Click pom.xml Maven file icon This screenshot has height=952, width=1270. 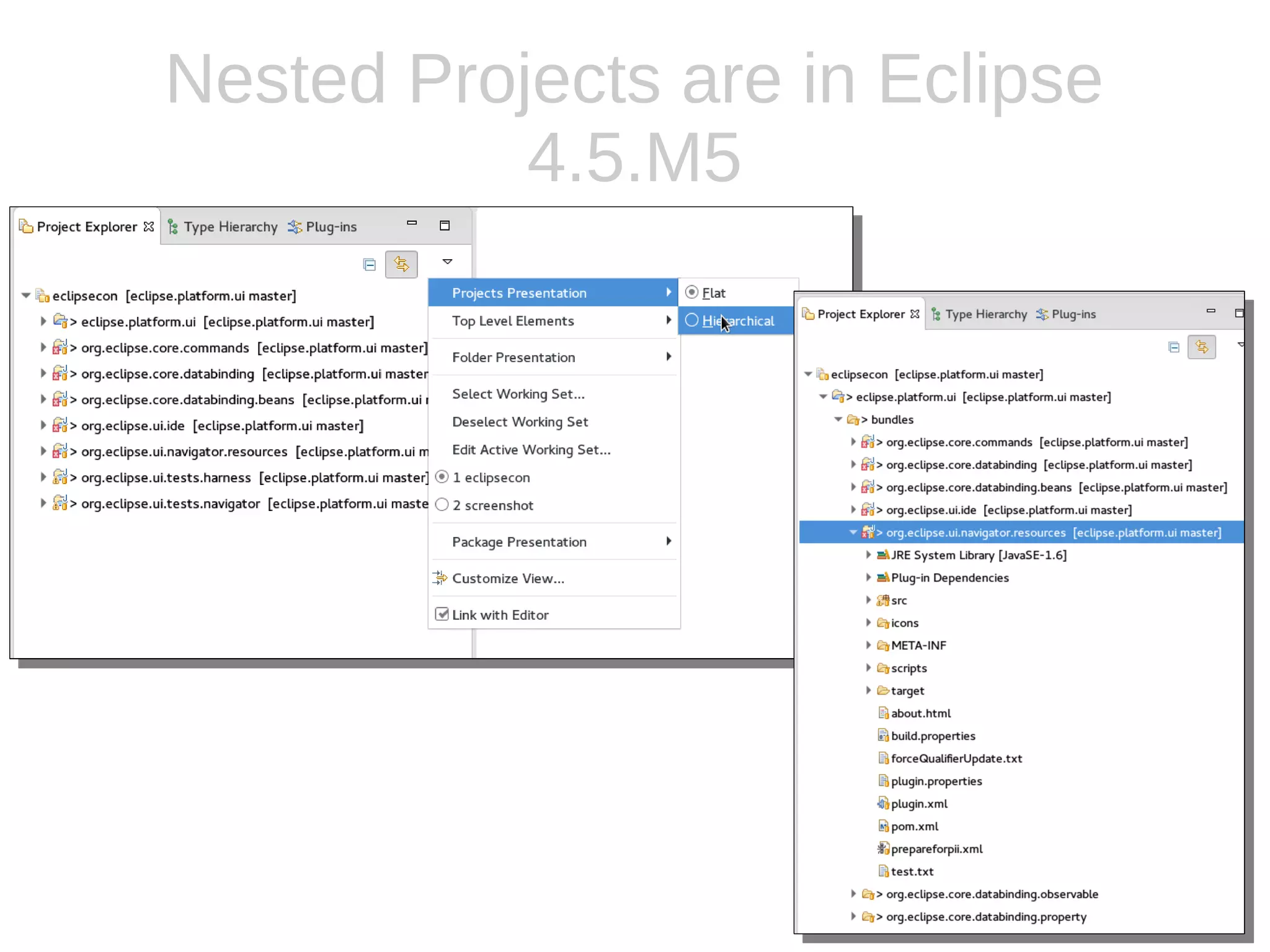pos(884,826)
